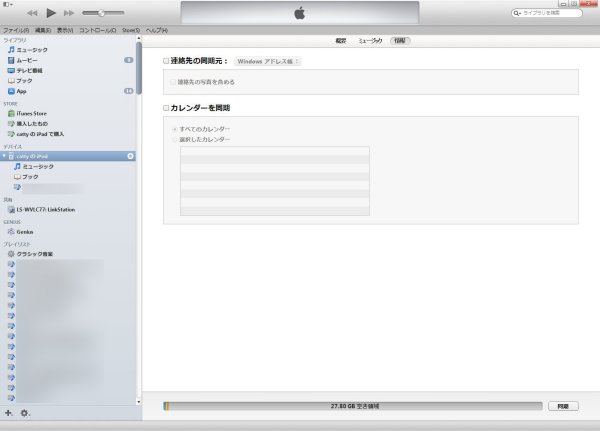Image resolution: width=600 pixels, height=431 pixels.
Task: Open the ミュージック library in the sidebar
Action: [32, 50]
